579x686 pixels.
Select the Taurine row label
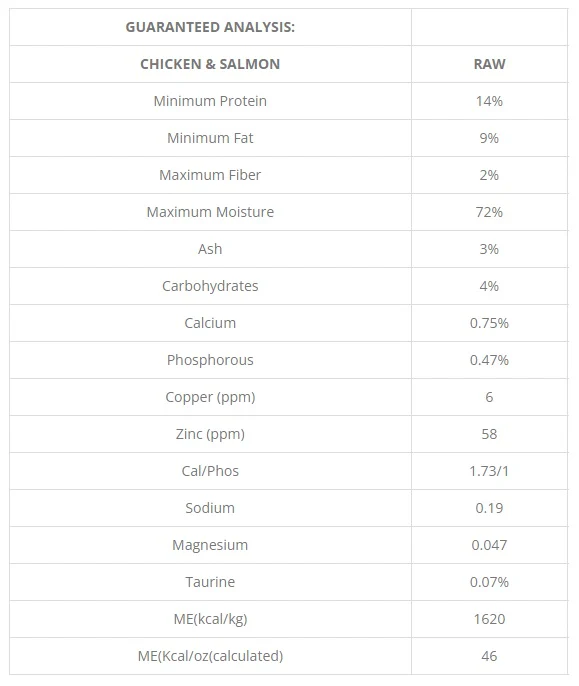tap(210, 582)
